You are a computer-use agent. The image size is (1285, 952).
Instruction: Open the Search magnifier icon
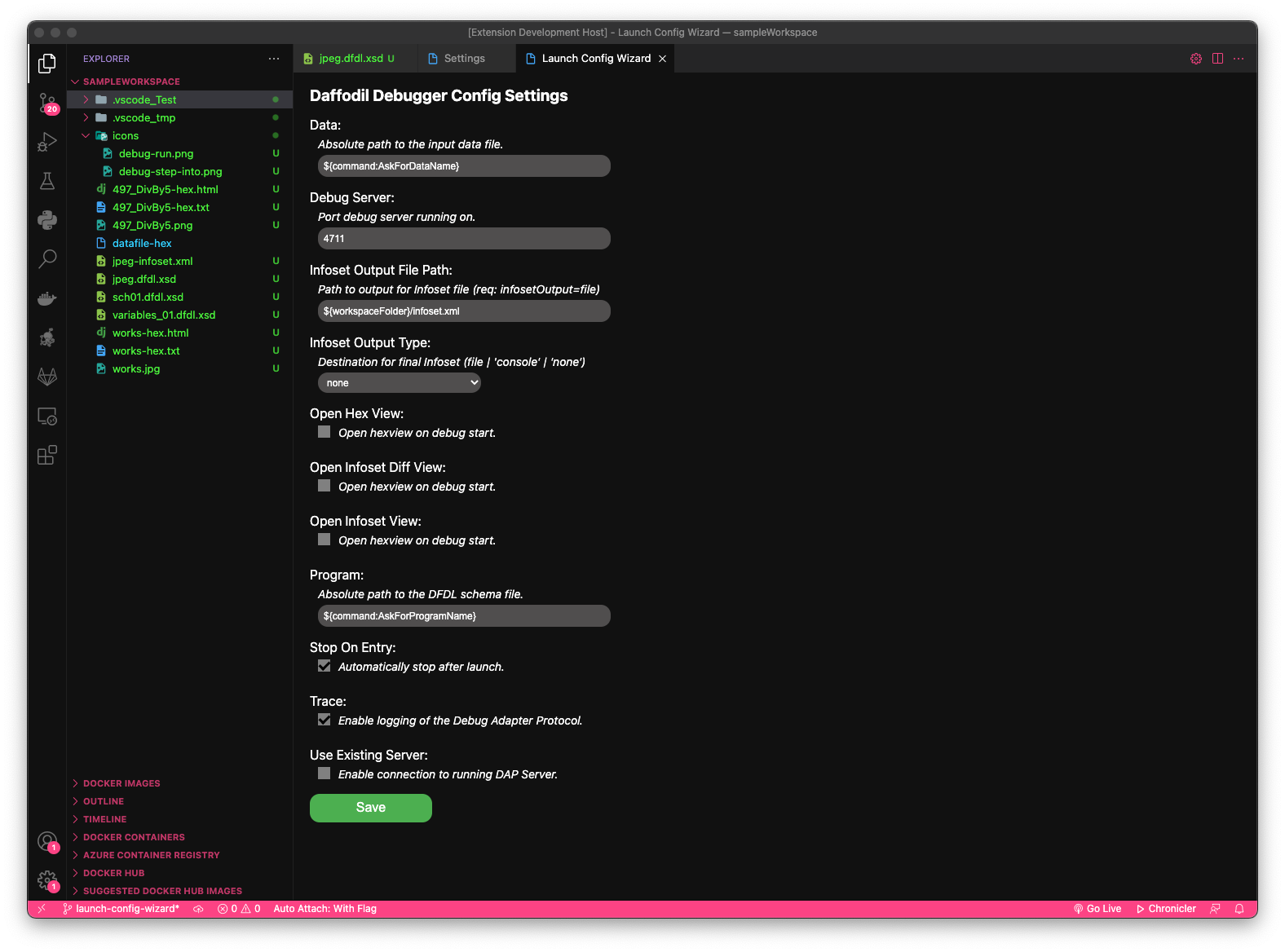tap(47, 259)
